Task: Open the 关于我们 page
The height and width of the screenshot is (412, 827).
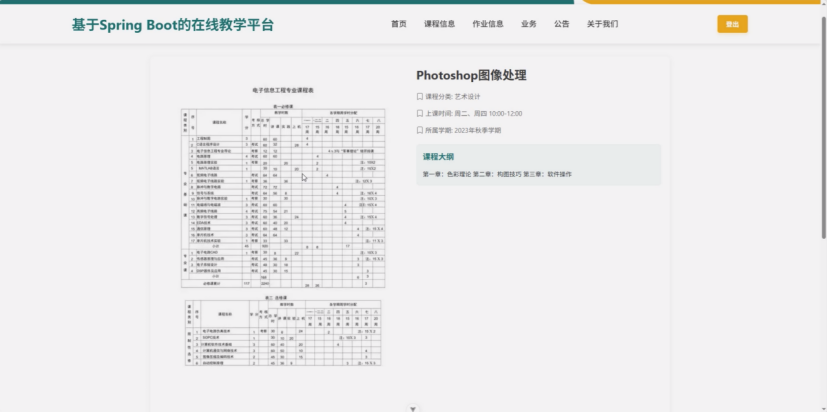Action: pyautogui.click(x=602, y=24)
